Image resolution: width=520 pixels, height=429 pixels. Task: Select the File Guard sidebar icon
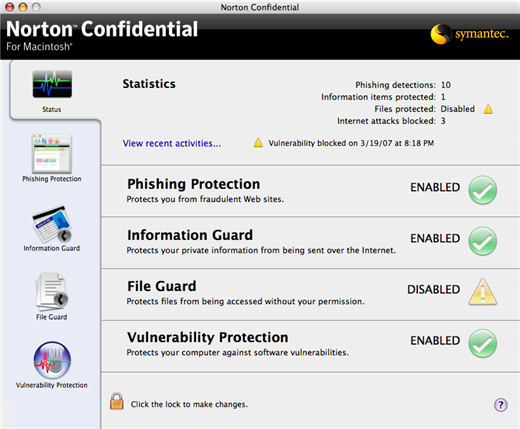(x=51, y=292)
